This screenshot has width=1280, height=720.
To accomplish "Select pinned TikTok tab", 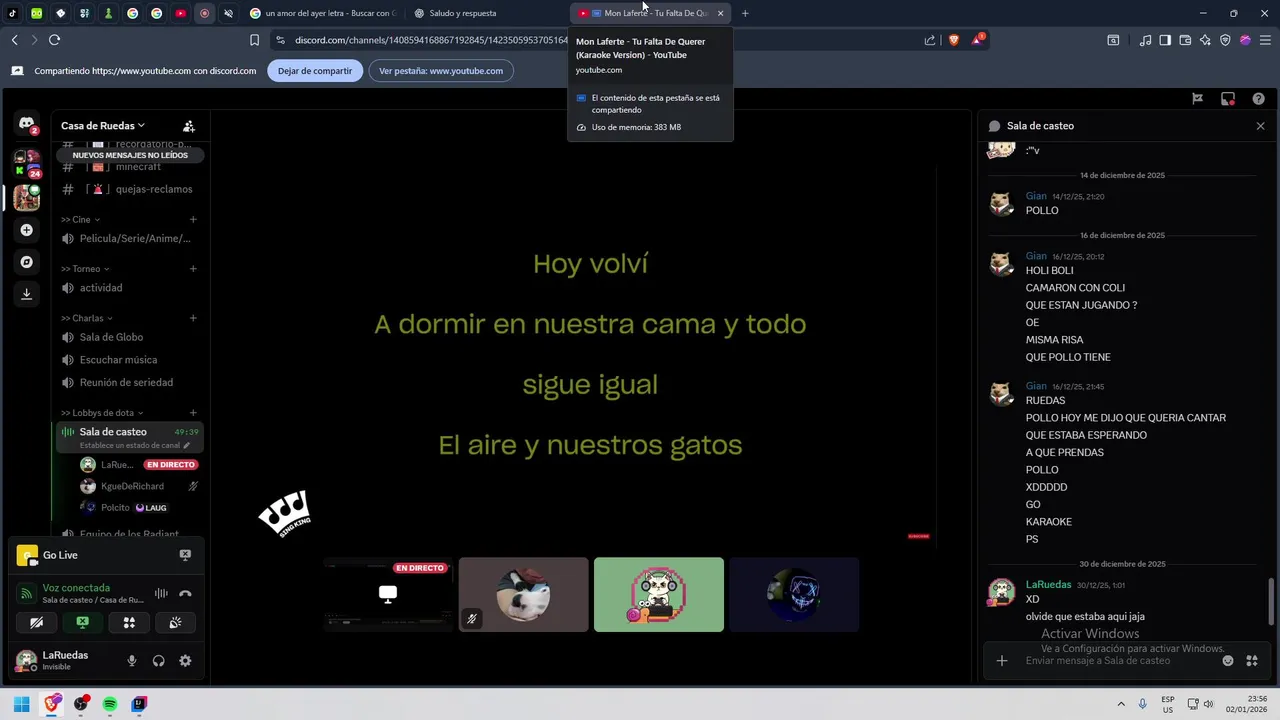I will [x=13, y=13].
